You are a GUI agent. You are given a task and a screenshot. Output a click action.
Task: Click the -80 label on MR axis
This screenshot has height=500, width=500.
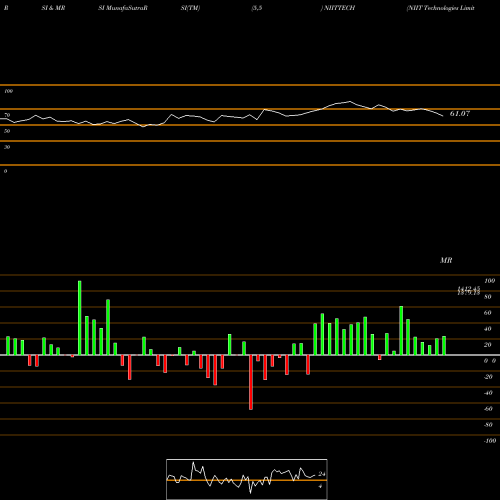pos(488,425)
